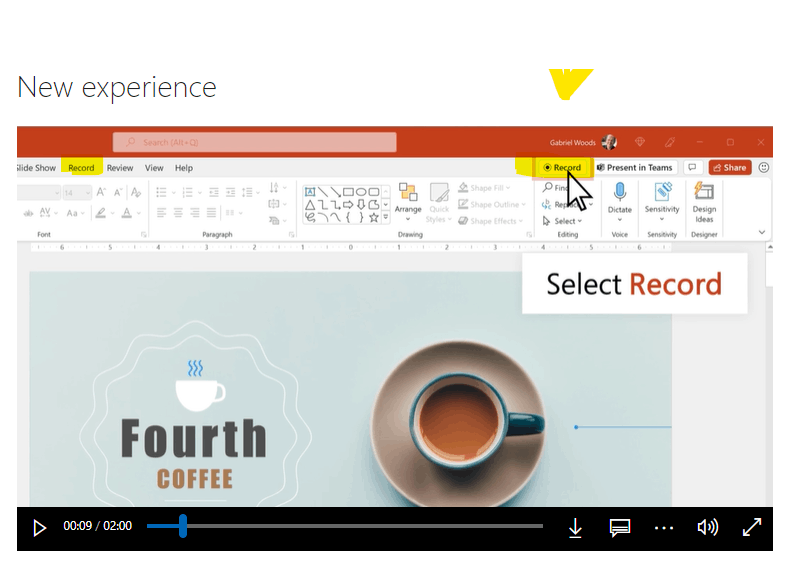Open the font size box showing 14
This screenshot has width=789, height=576.
tap(77, 193)
